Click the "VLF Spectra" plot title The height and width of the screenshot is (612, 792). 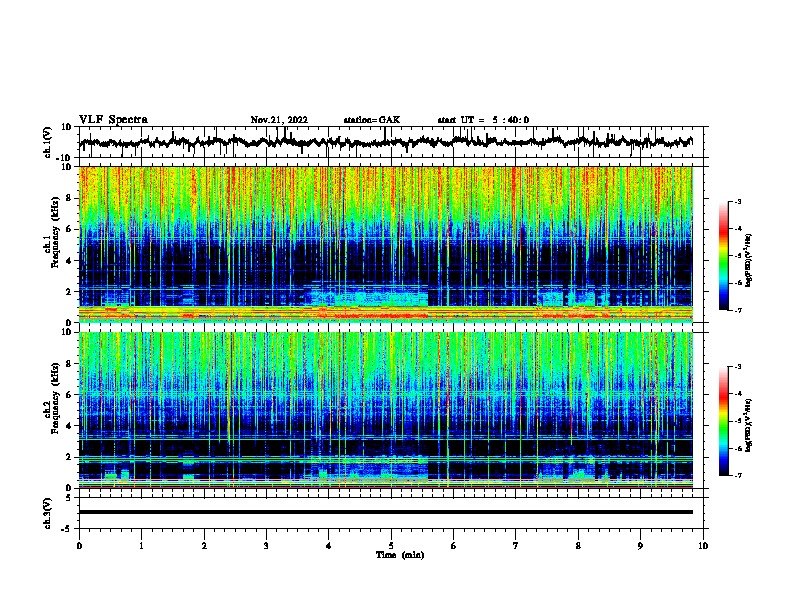[113, 120]
